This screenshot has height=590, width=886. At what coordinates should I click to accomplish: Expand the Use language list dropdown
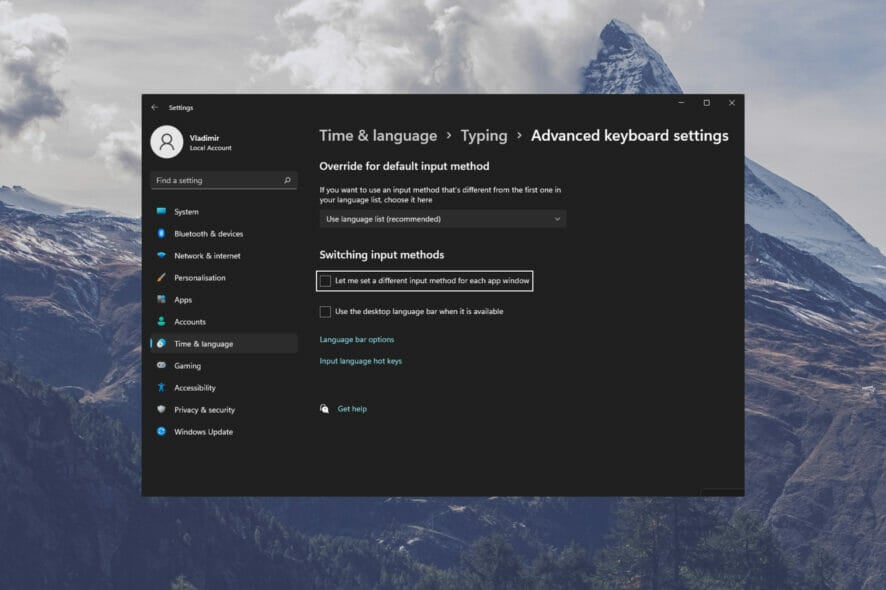(442, 219)
